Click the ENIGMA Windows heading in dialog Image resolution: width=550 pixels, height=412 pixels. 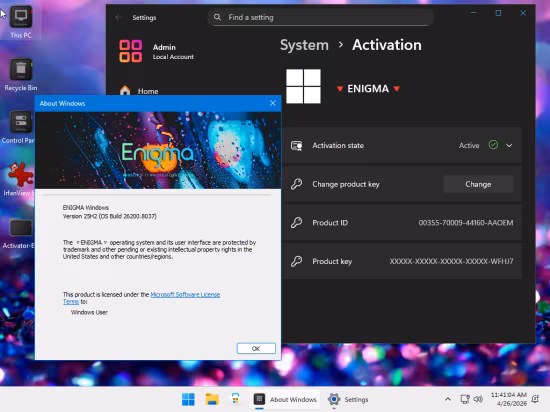[86, 208]
